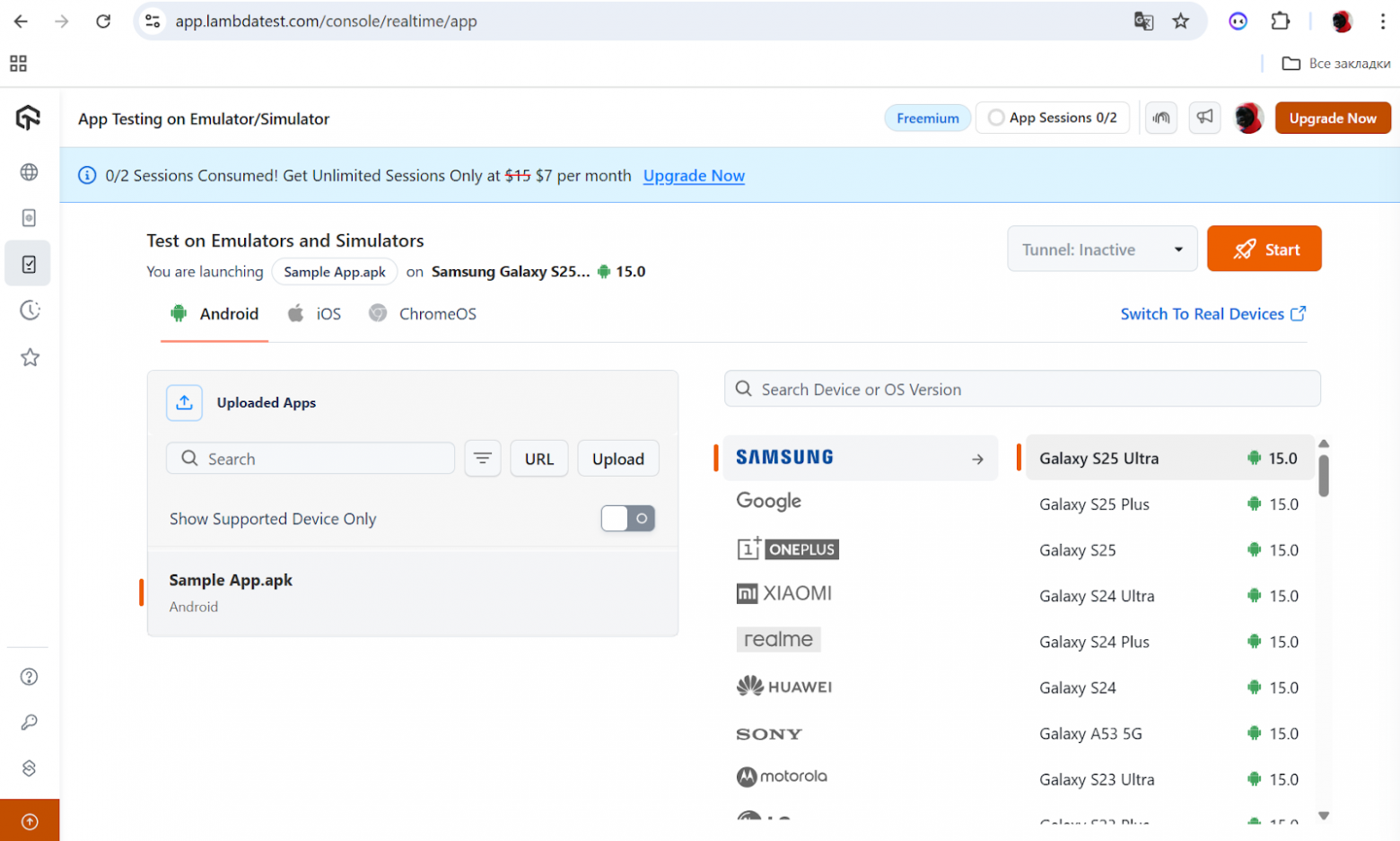Switch to the iOS tab
This screenshot has width=1400, height=841.
pos(314,314)
